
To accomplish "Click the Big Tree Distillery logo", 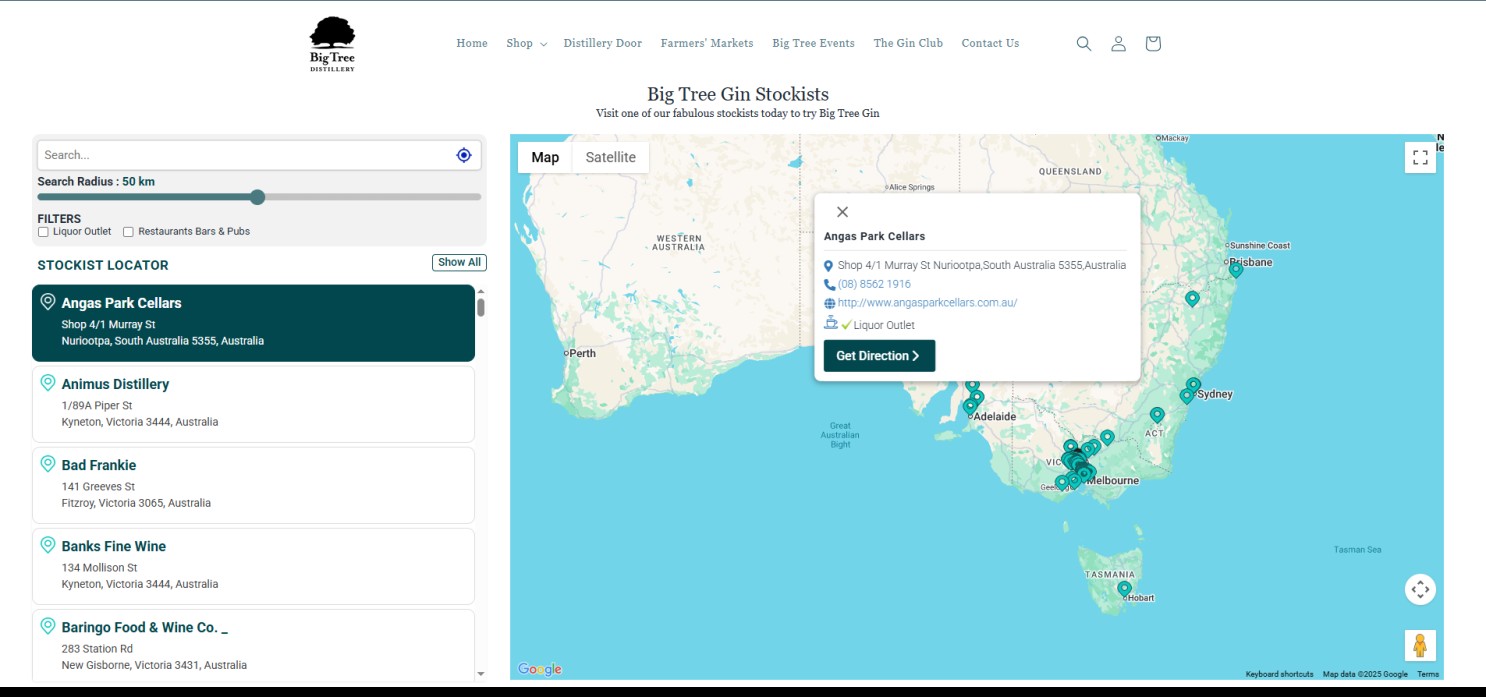I will (x=331, y=42).
